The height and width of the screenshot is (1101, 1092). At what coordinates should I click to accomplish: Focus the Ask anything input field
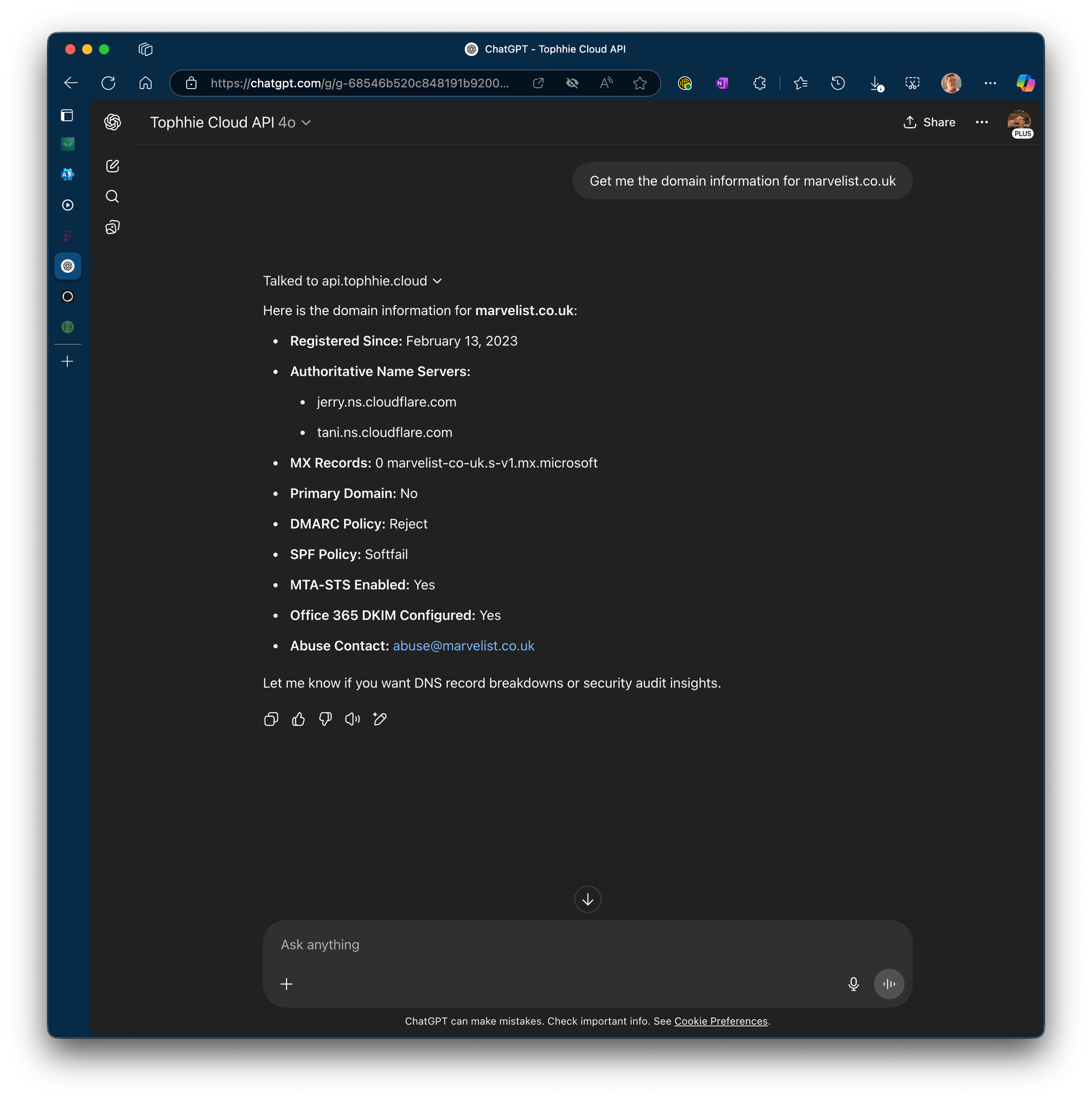pyautogui.click(x=588, y=944)
